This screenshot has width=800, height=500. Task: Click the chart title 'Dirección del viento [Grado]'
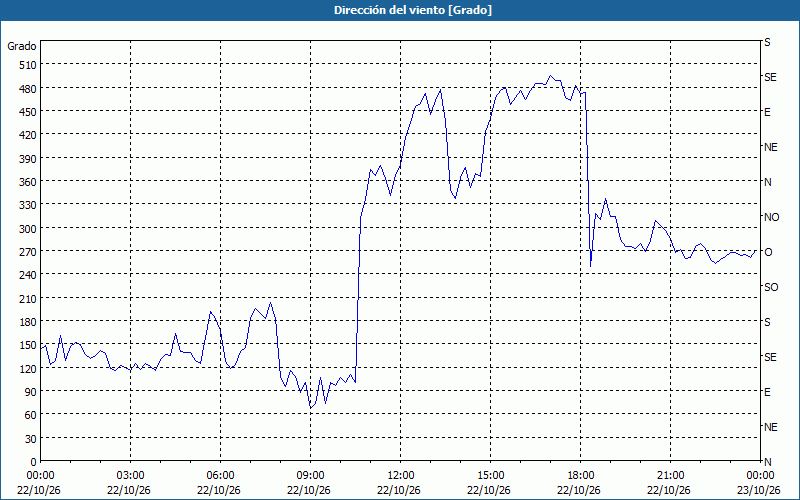coord(413,10)
